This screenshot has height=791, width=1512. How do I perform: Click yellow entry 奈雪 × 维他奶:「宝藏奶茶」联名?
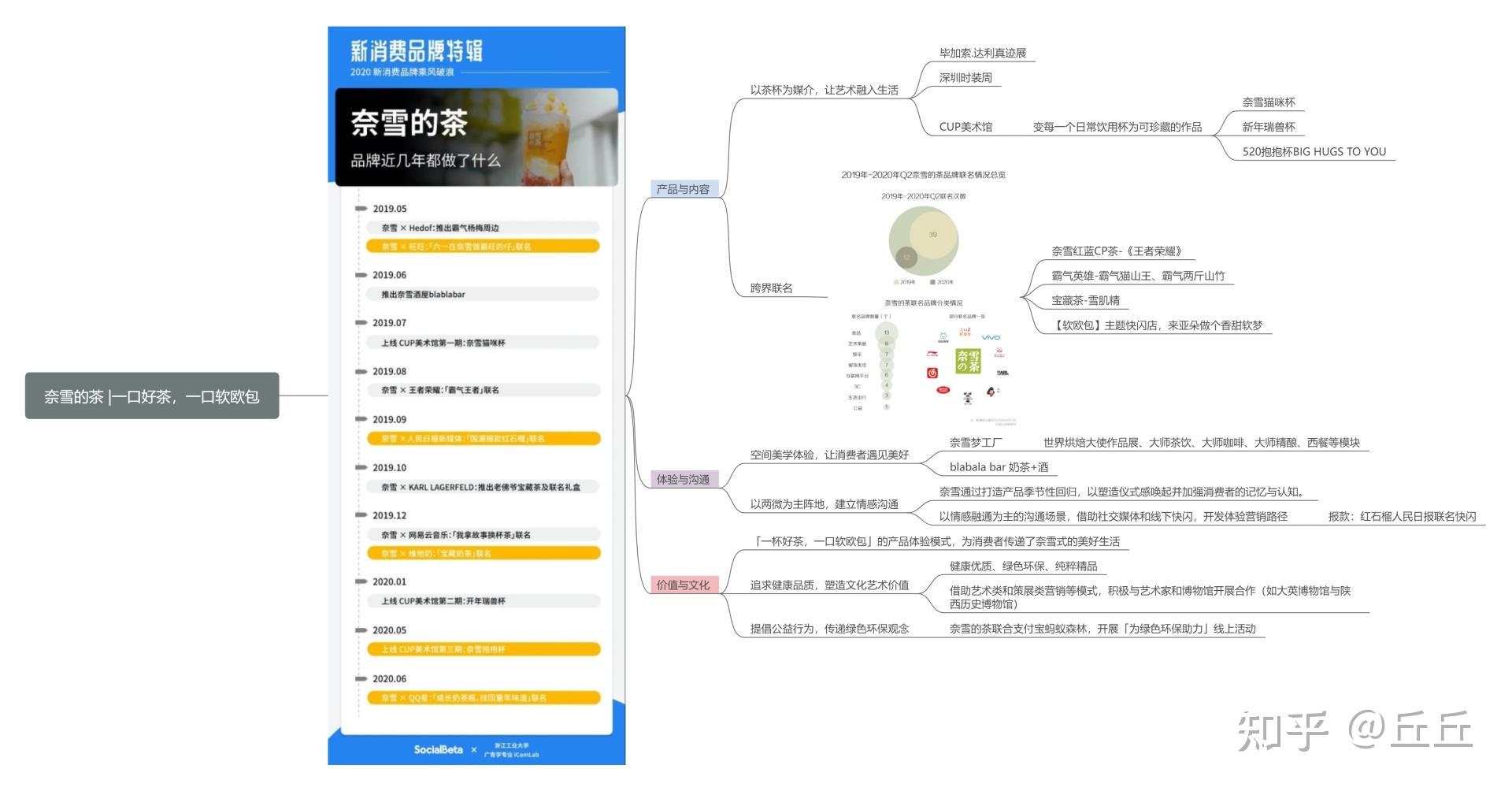point(483,553)
